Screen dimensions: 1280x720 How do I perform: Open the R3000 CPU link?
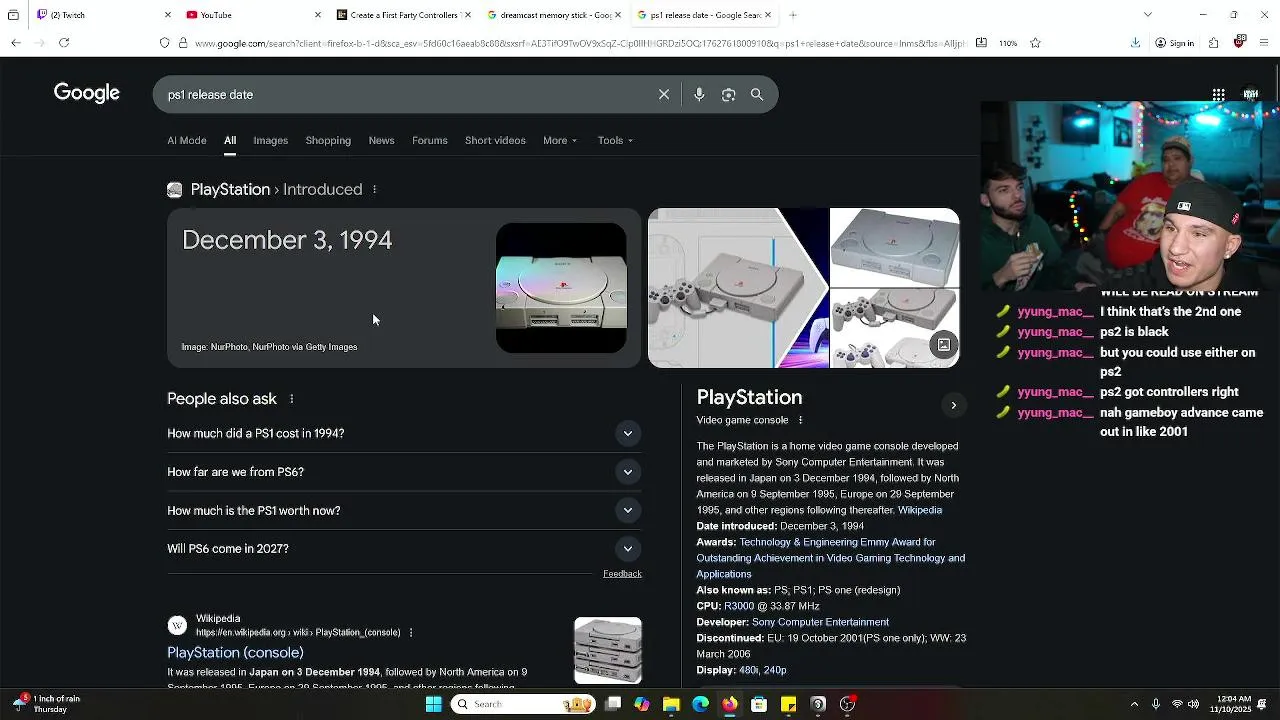pyautogui.click(x=739, y=606)
